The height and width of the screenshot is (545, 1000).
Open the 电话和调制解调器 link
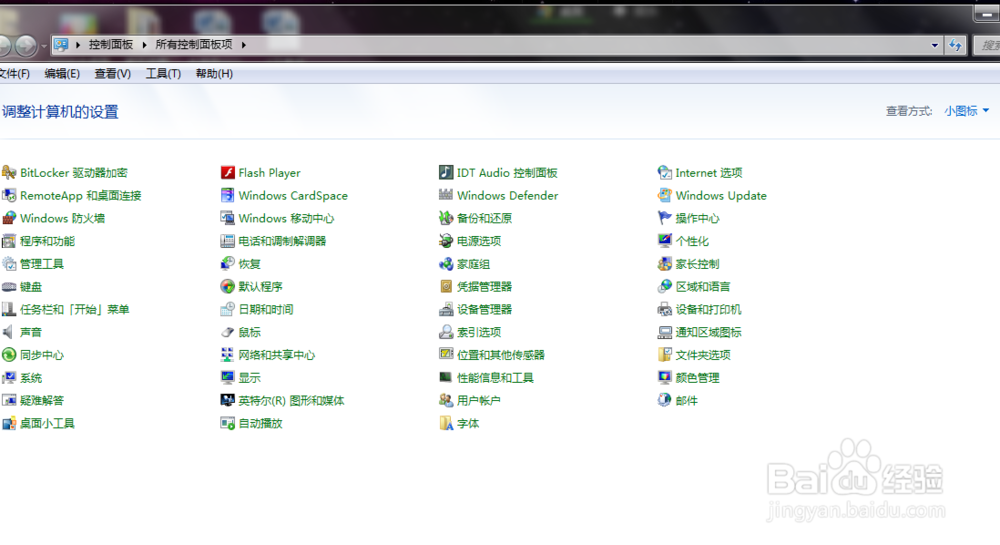283,241
